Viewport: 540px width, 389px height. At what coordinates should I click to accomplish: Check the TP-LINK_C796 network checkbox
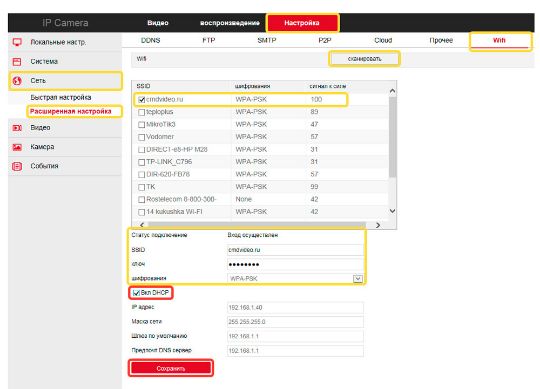[x=141, y=162]
